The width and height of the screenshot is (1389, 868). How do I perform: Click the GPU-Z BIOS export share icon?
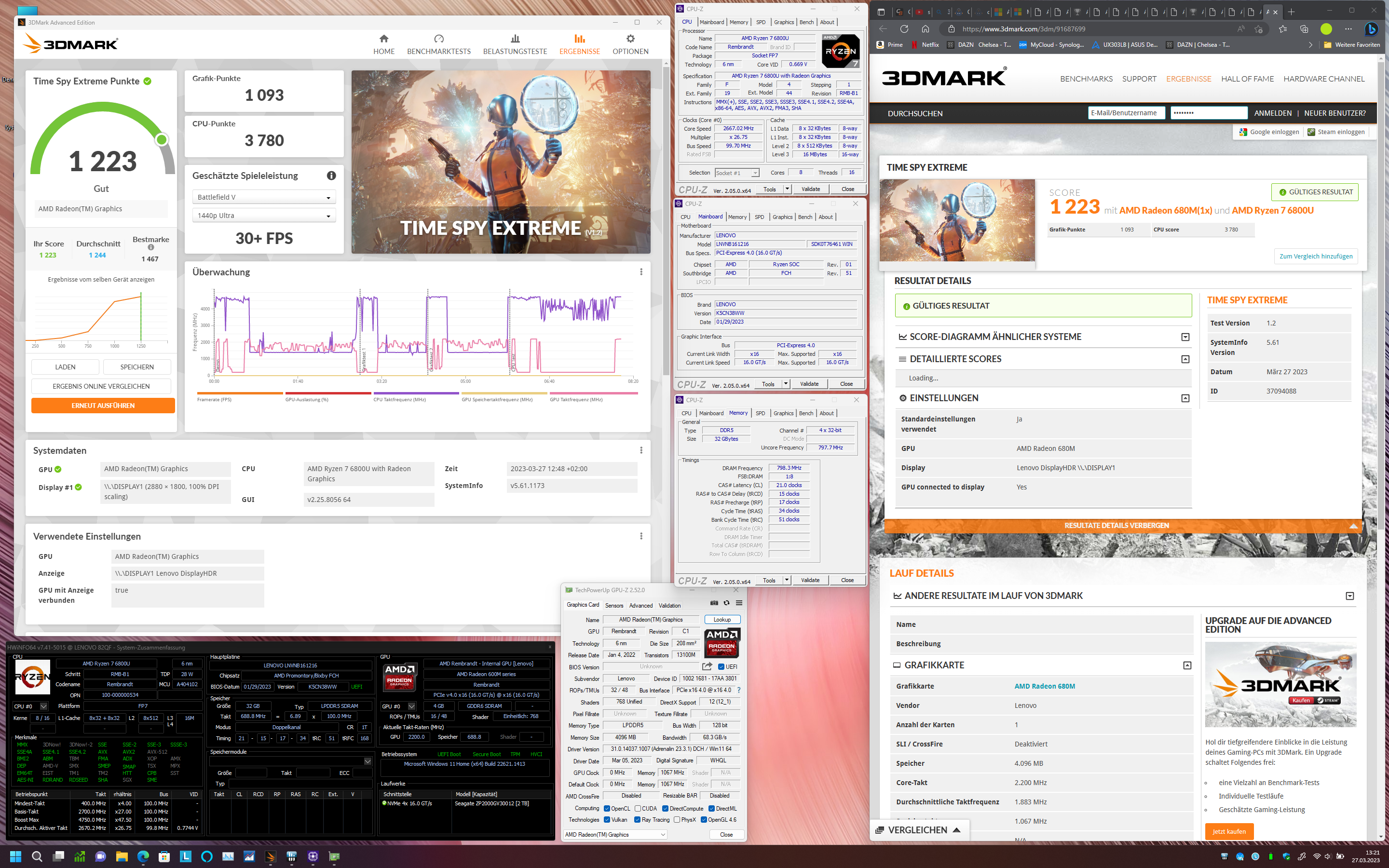pyautogui.click(x=707, y=666)
